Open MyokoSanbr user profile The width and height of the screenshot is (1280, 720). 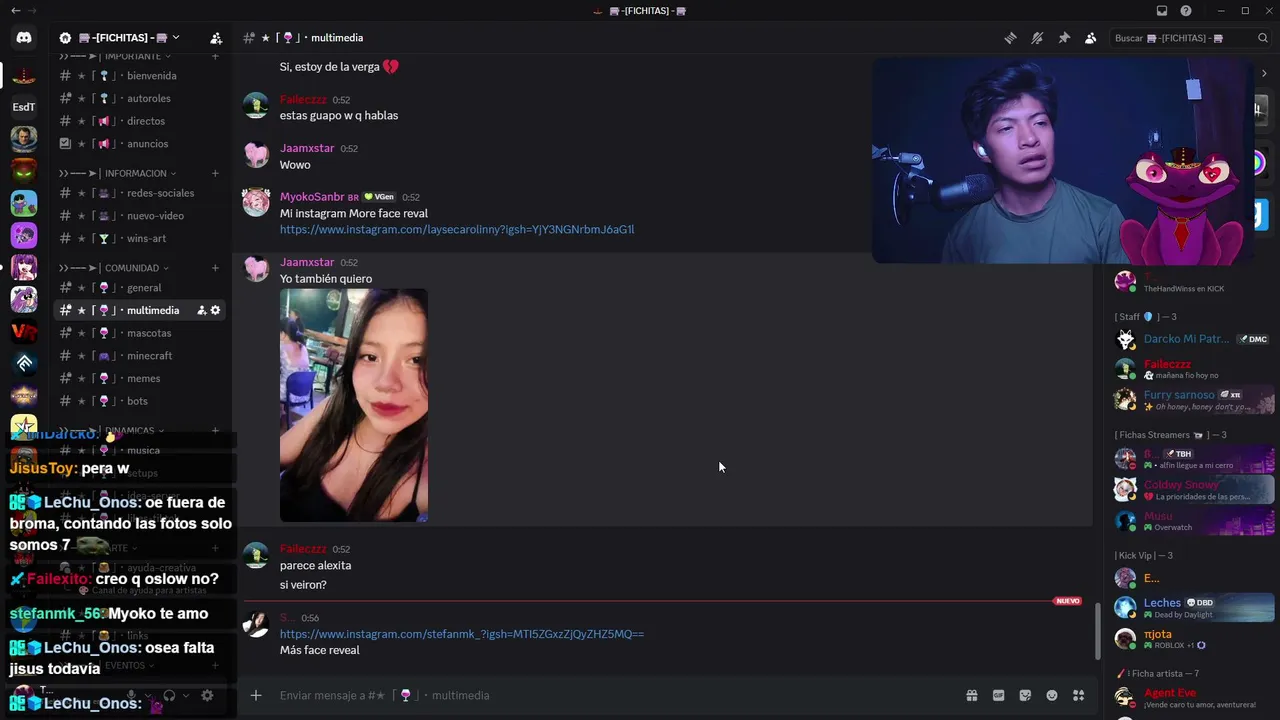312,197
